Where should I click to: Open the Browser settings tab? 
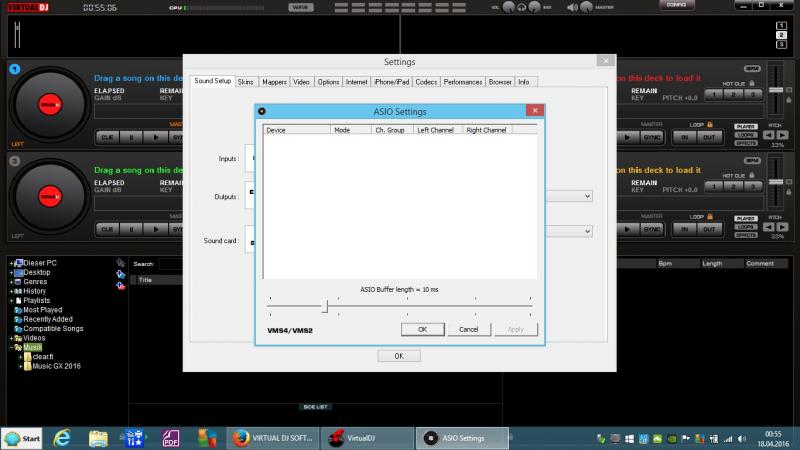pyautogui.click(x=500, y=82)
